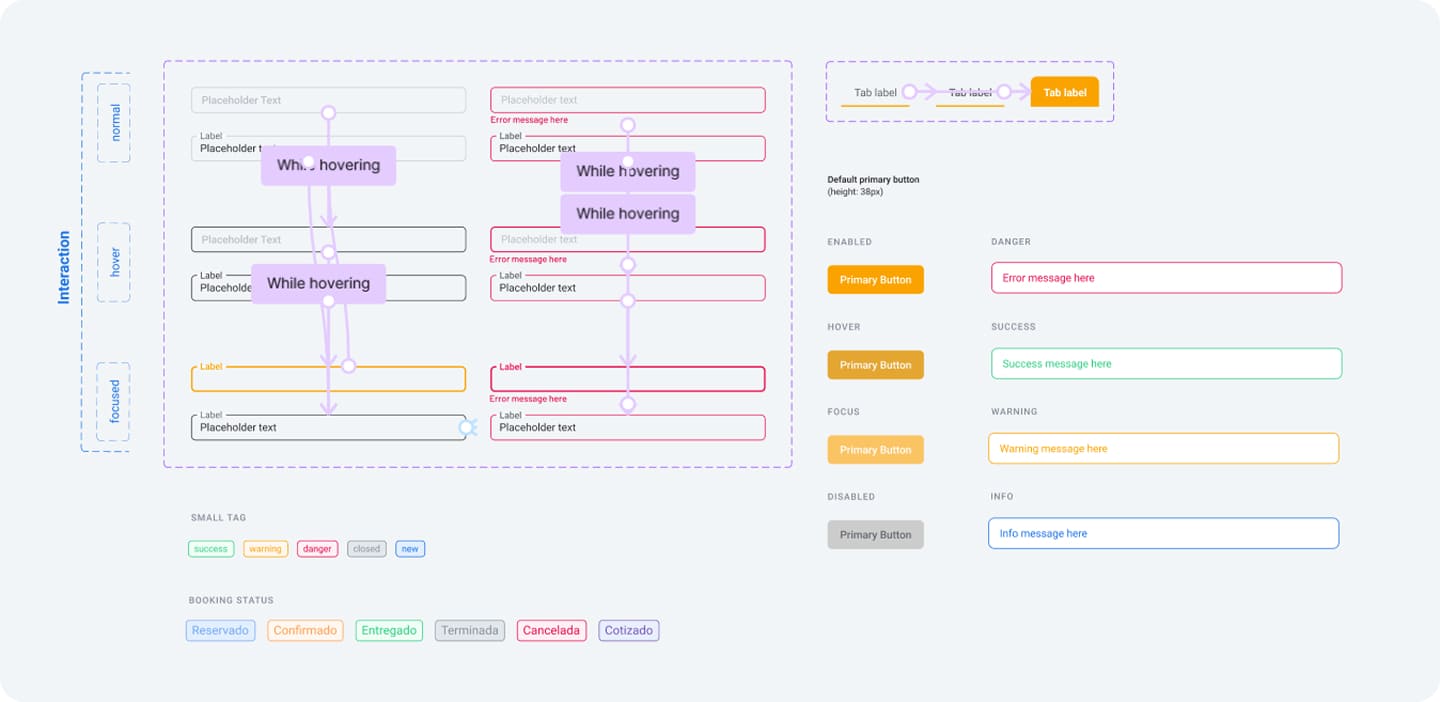The image size is (1440, 702).
Task: Click the Primary Button under FOCUS
Action: tap(875, 450)
